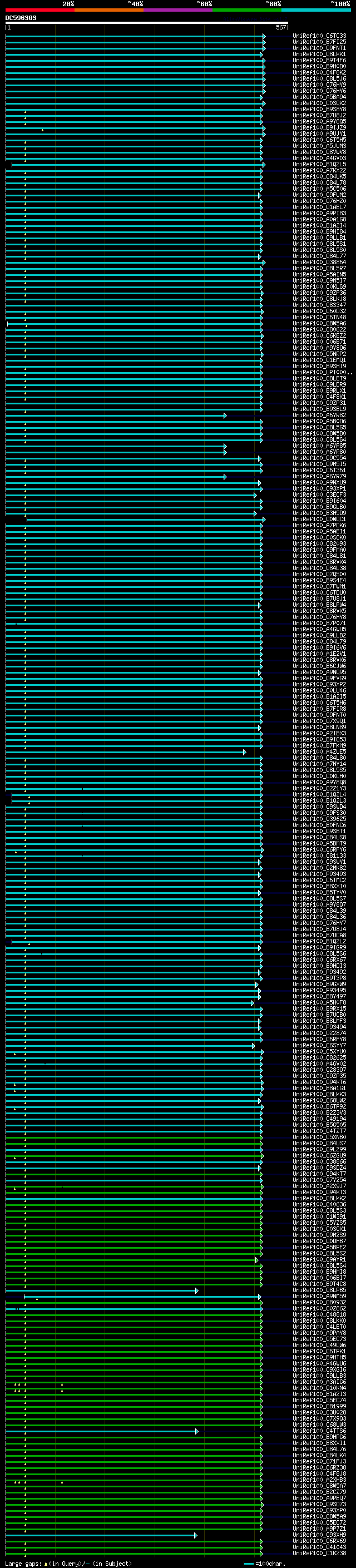Select label UniRef100_A5BA94
Viewport: 356px width, 1568px height.
coord(319,97)
